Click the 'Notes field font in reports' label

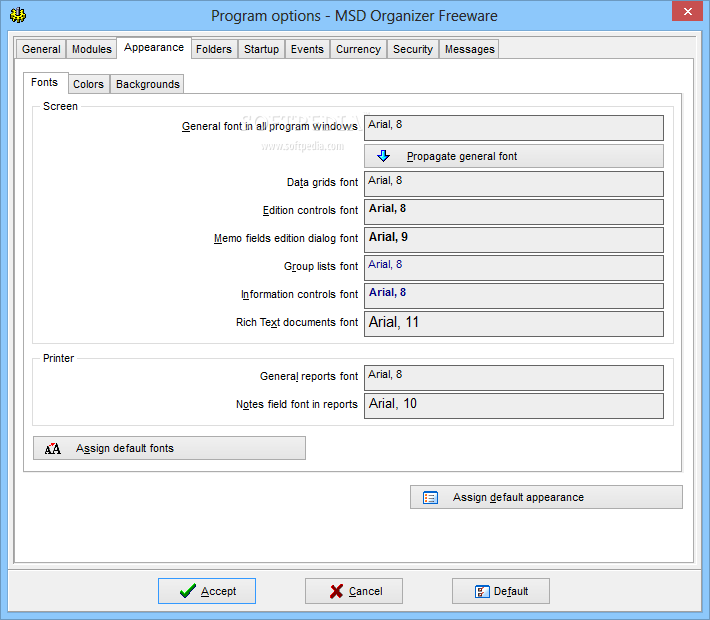[297, 404]
